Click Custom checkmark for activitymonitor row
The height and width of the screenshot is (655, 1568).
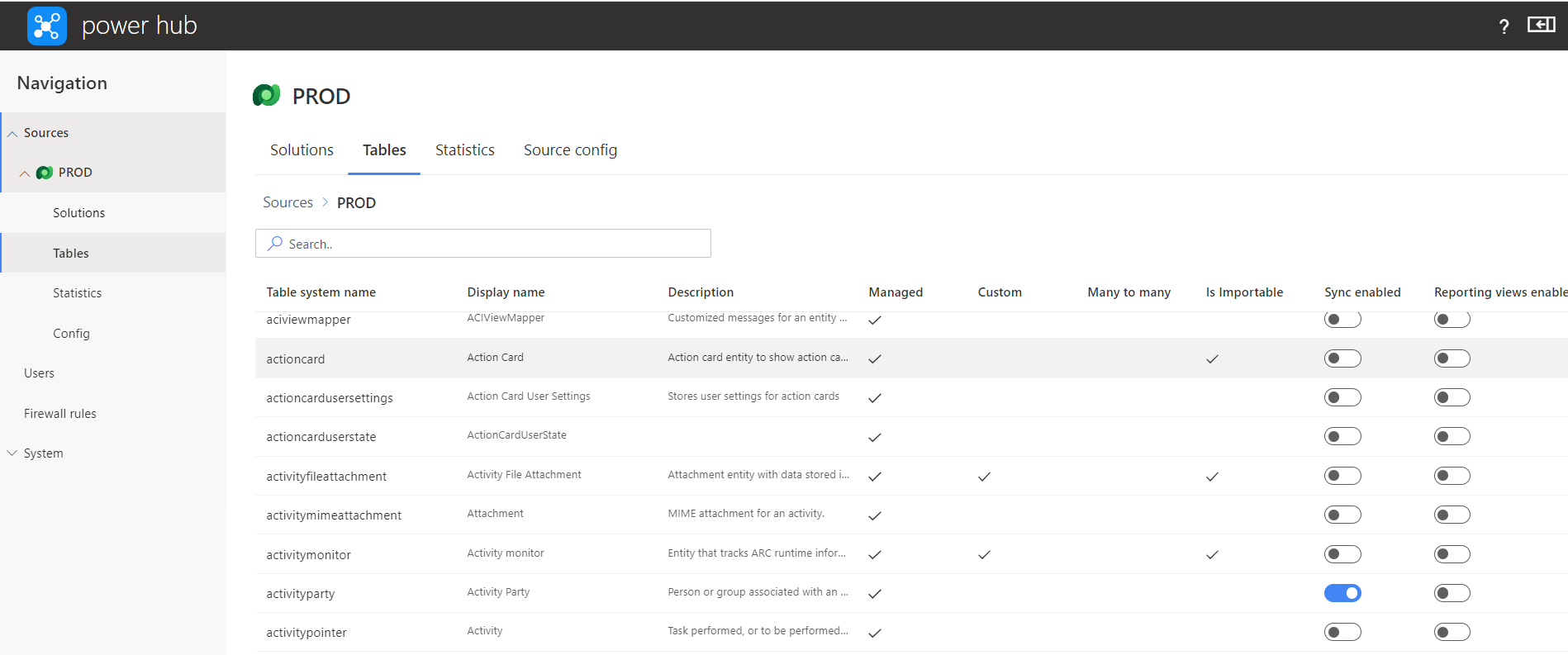pos(984,555)
